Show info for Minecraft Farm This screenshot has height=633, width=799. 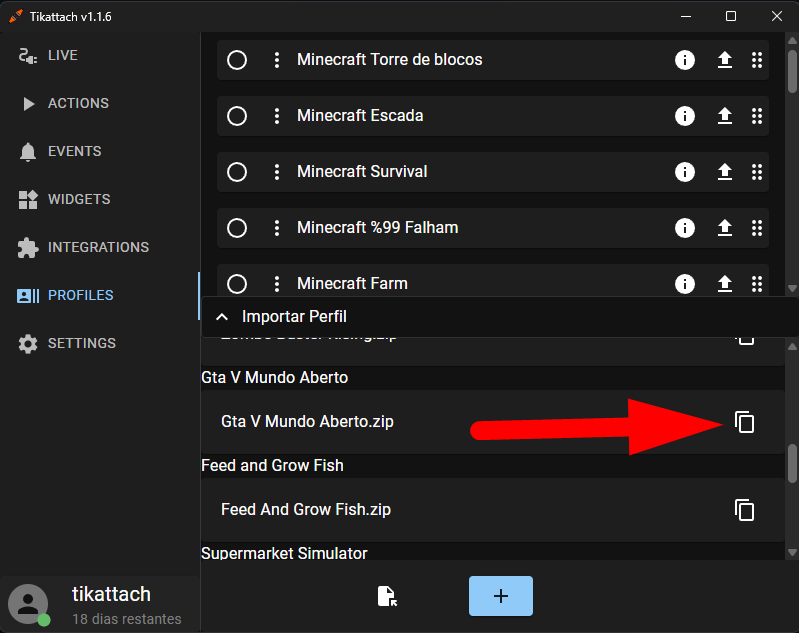tap(685, 284)
